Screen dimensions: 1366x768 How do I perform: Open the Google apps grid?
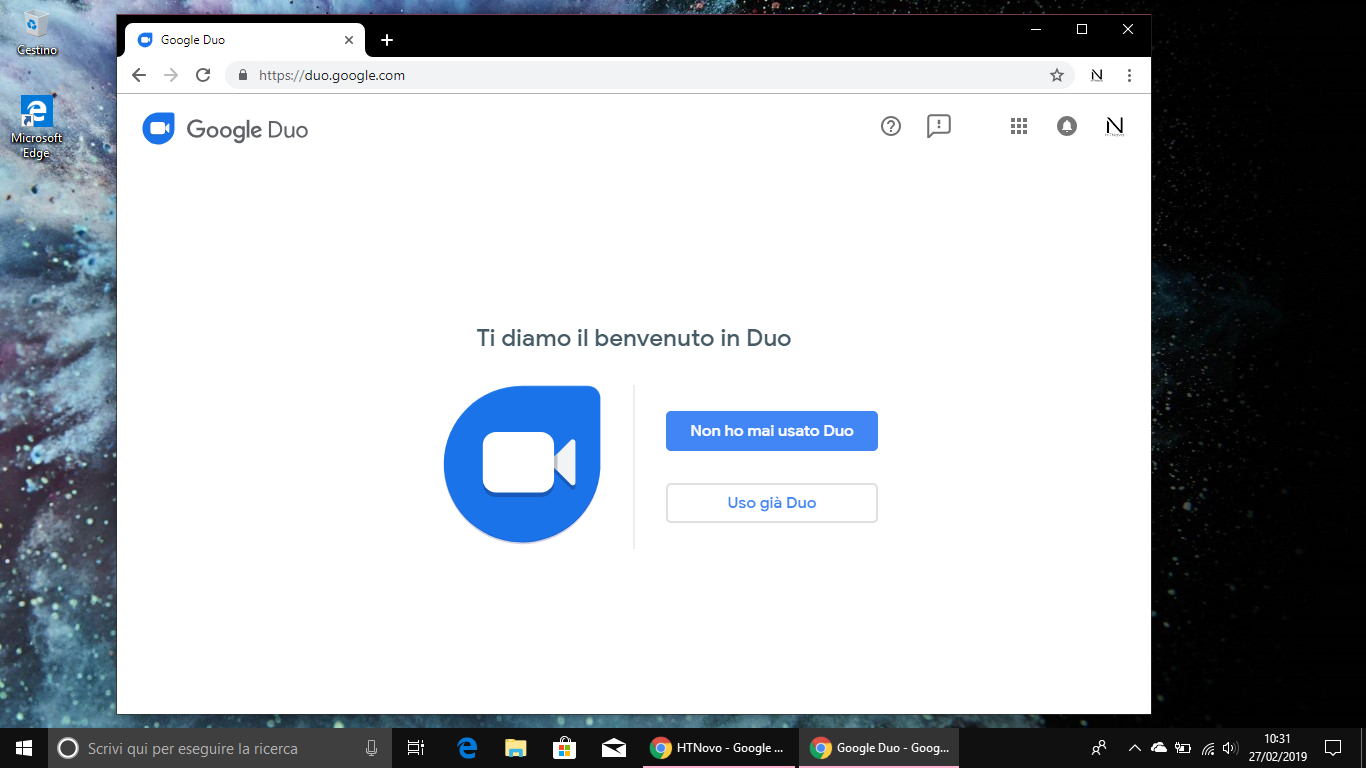[x=1019, y=126]
